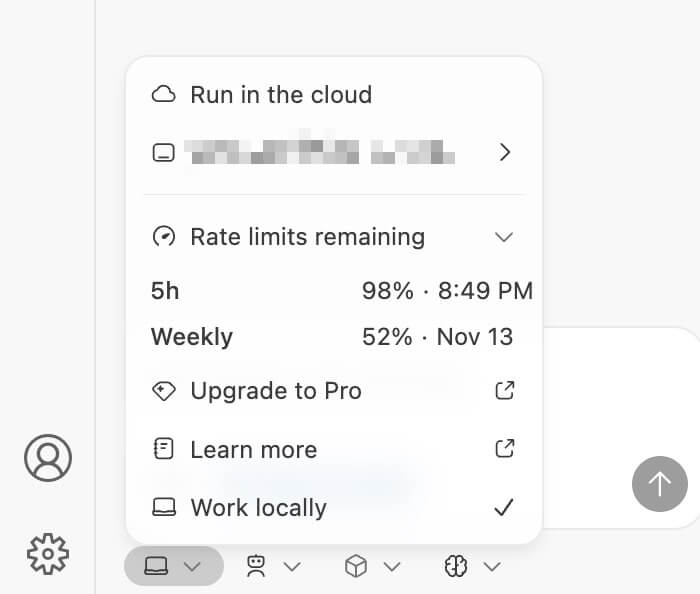Open the laptop environment dropdown
This screenshot has height=594, width=700.
(x=173, y=567)
